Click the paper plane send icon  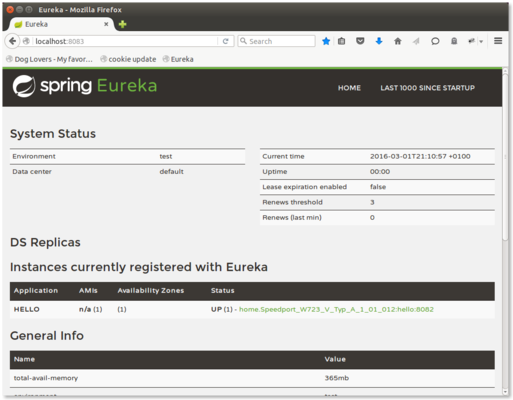coord(416,41)
